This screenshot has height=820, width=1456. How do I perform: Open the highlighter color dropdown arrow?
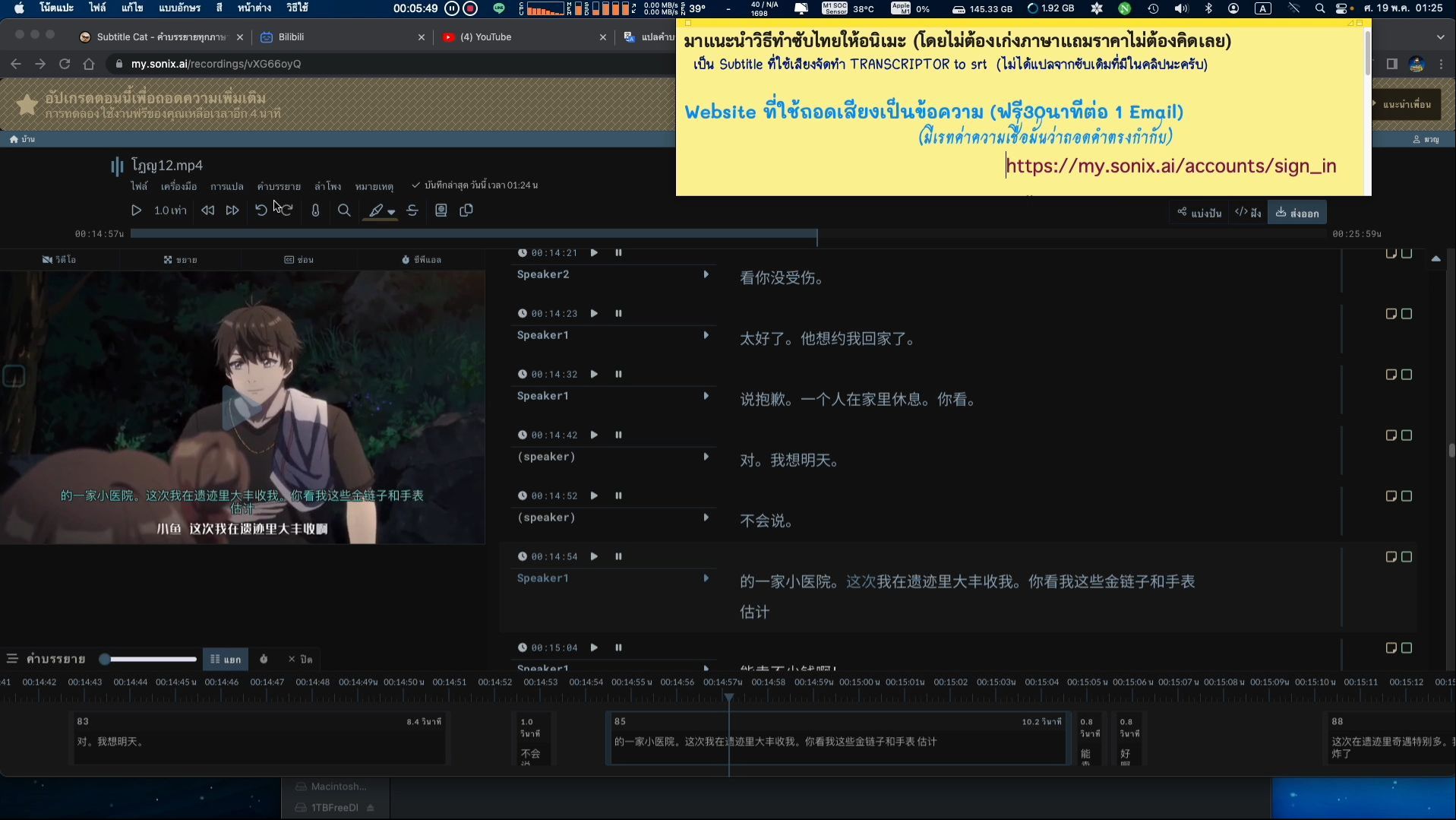click(x=391, y=212)
